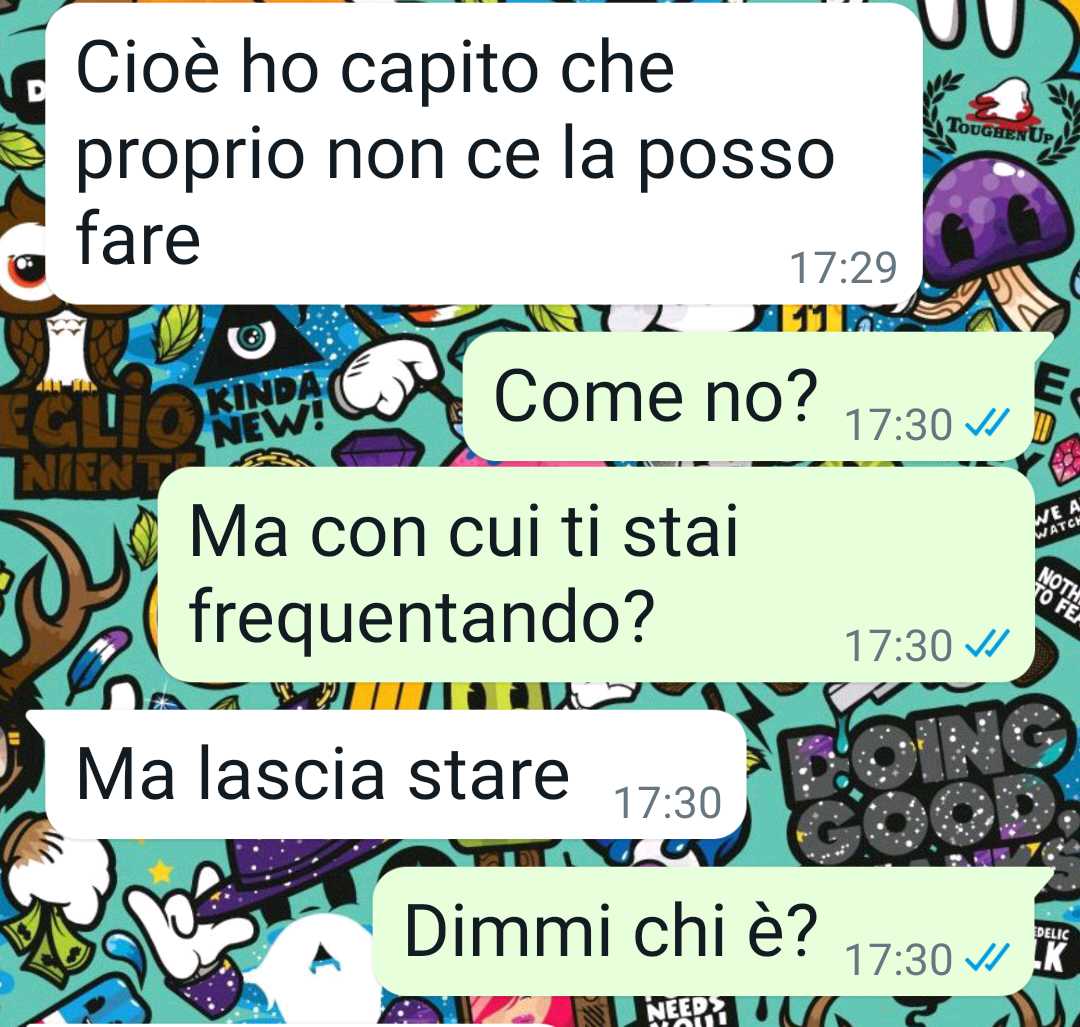1080x1027 pixels.
Task: Tap the 17:29 timestamp
Action: pyautogui.click(x=843, y=268)
